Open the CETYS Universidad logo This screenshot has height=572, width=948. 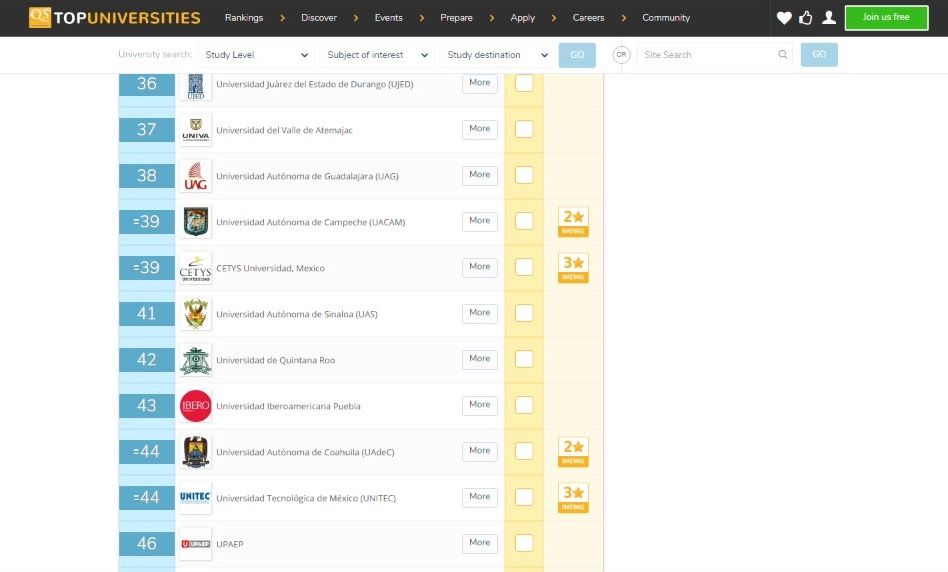pos(196,268)
